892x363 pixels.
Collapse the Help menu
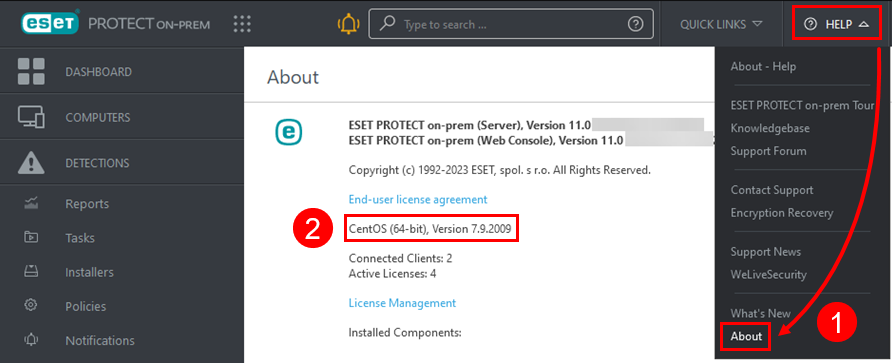coord(837,24)
